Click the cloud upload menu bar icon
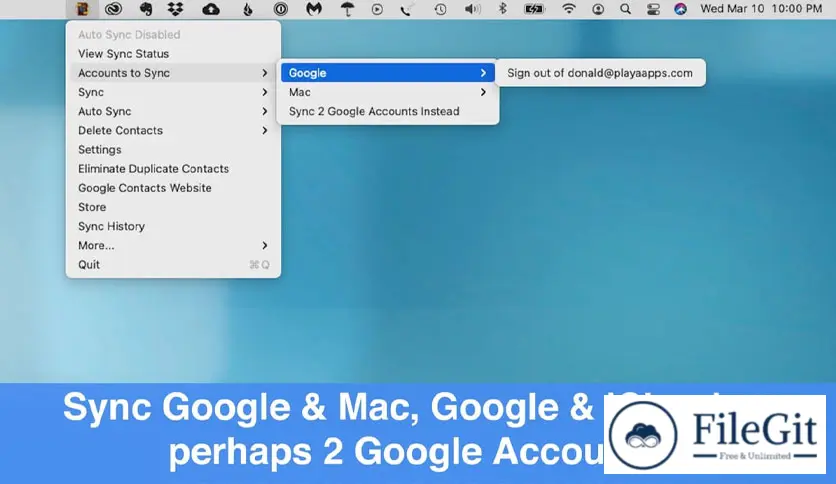Image resolution: width=836 pixels, height=484 pixels. (x=211, y=9)
